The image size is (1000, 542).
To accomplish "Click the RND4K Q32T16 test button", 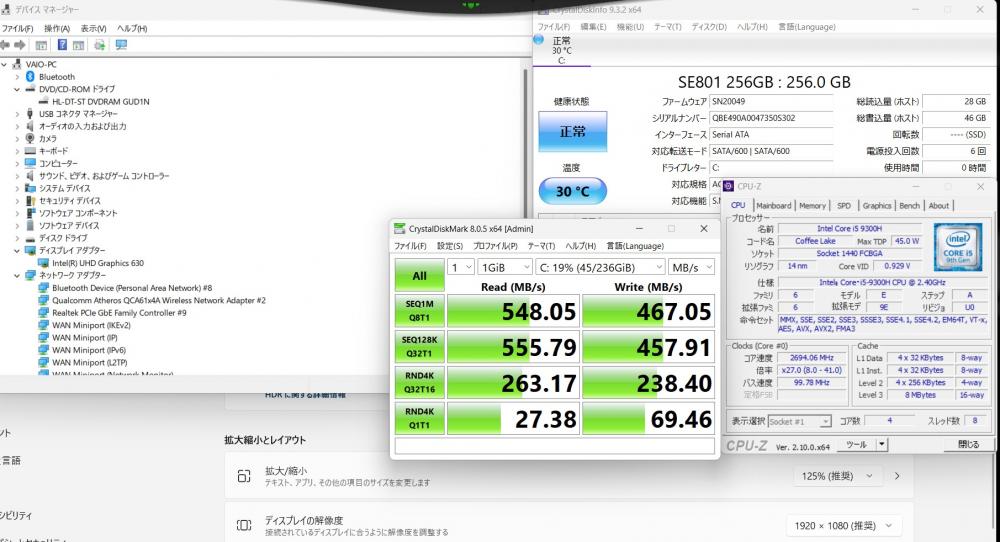I will coord(419,382).
